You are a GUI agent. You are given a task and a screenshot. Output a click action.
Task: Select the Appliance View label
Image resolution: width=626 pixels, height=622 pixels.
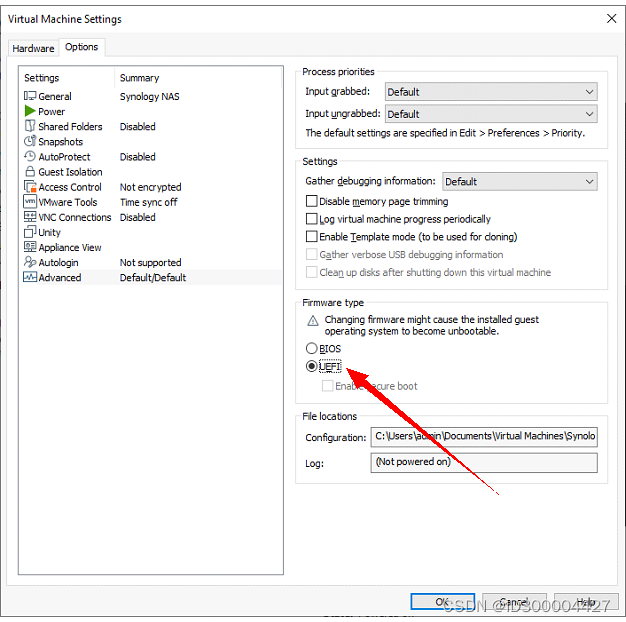70,248
